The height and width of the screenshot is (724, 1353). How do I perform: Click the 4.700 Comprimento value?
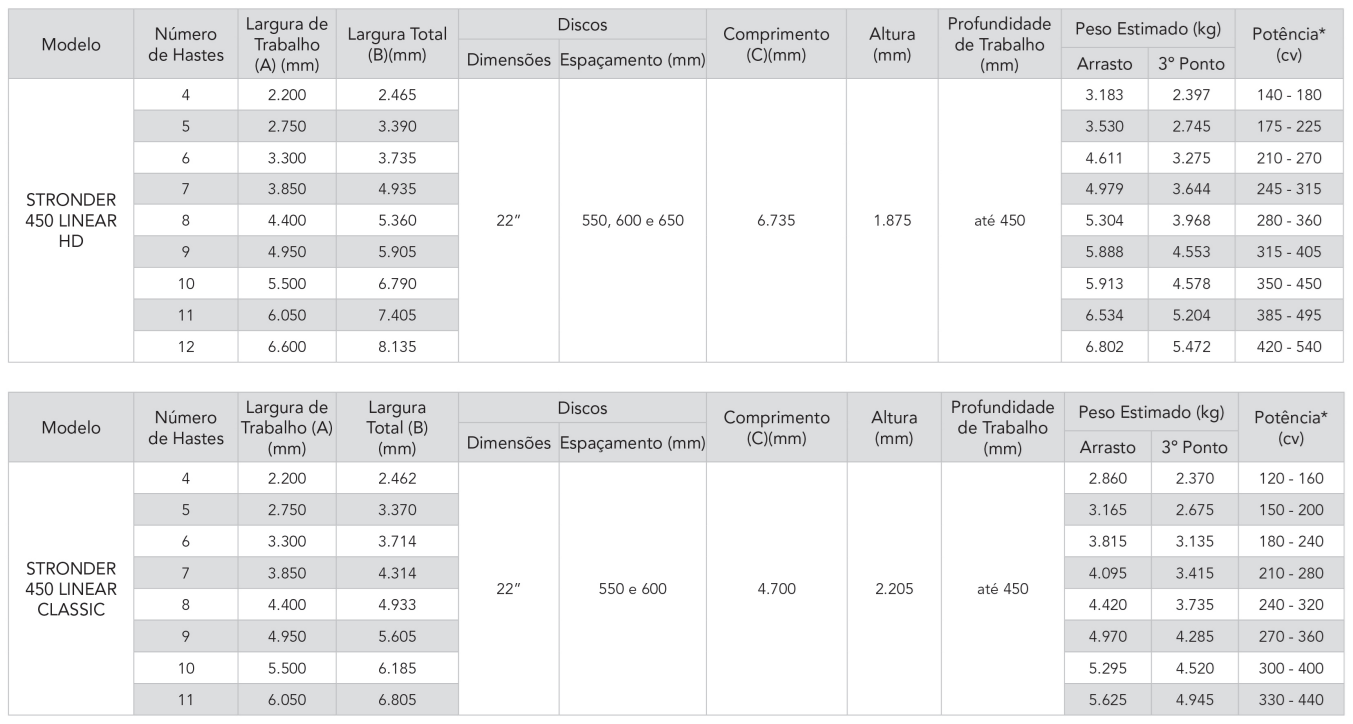(776, 589)
